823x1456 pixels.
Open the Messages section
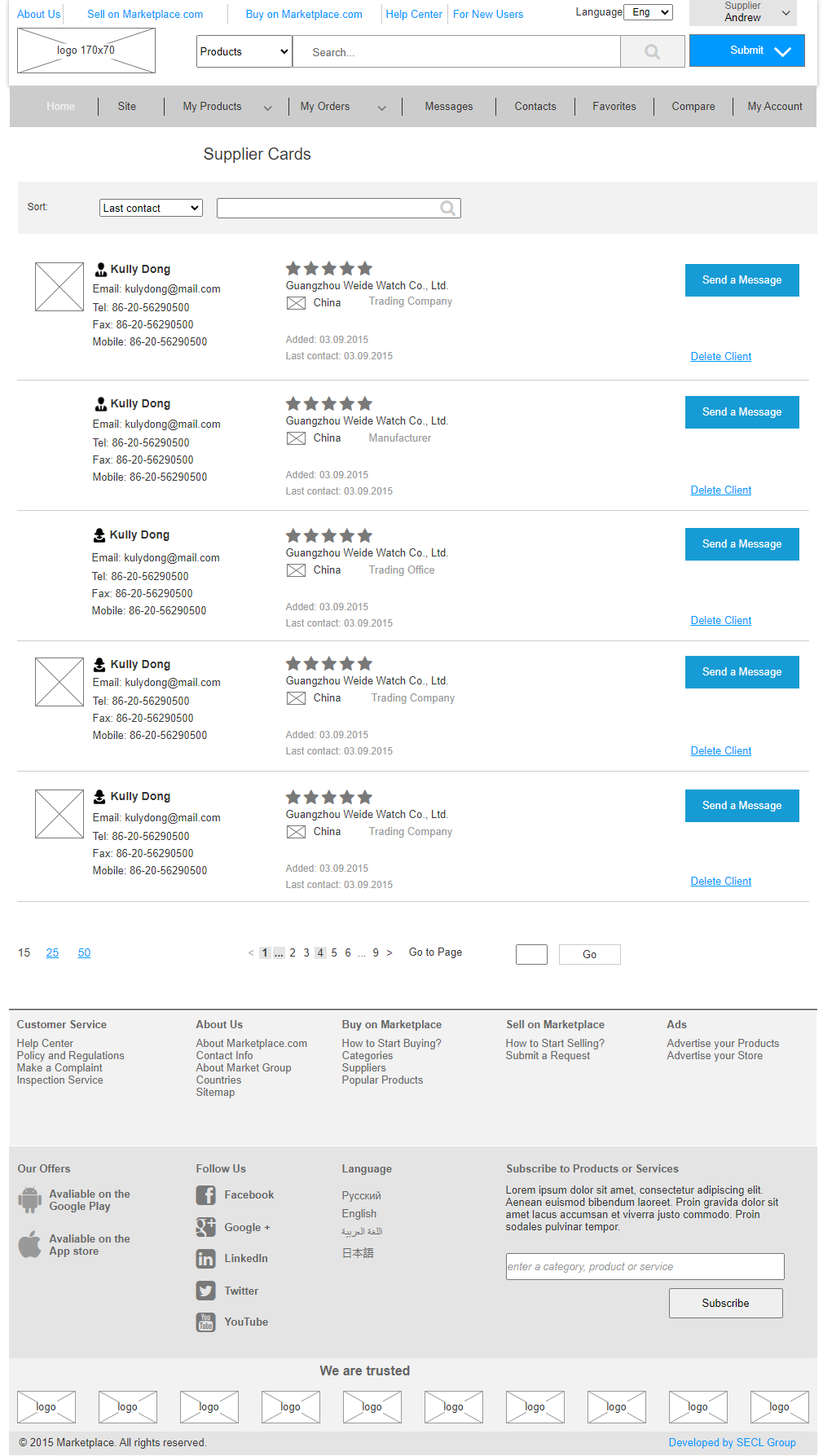448,106
